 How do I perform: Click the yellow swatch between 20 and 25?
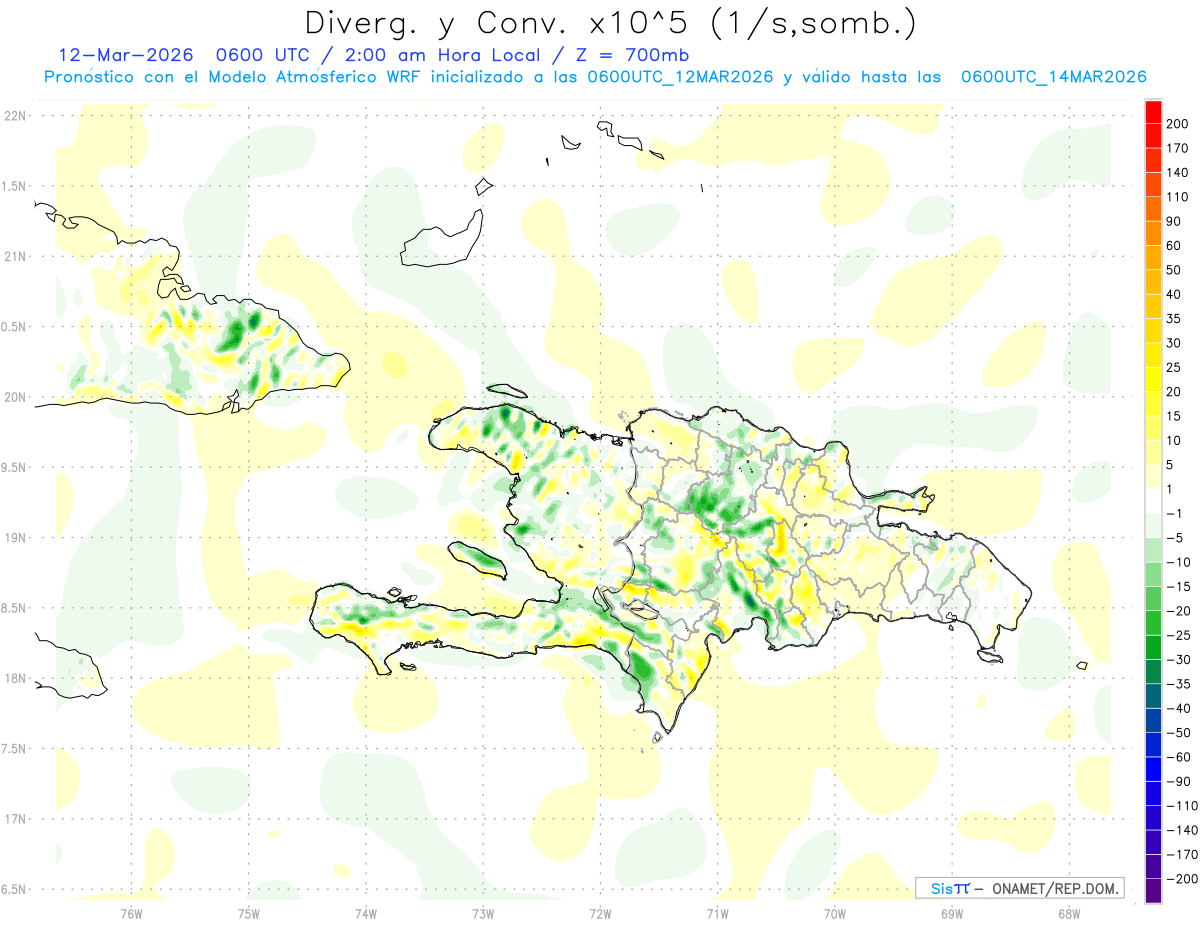[x=1153, y=380]
